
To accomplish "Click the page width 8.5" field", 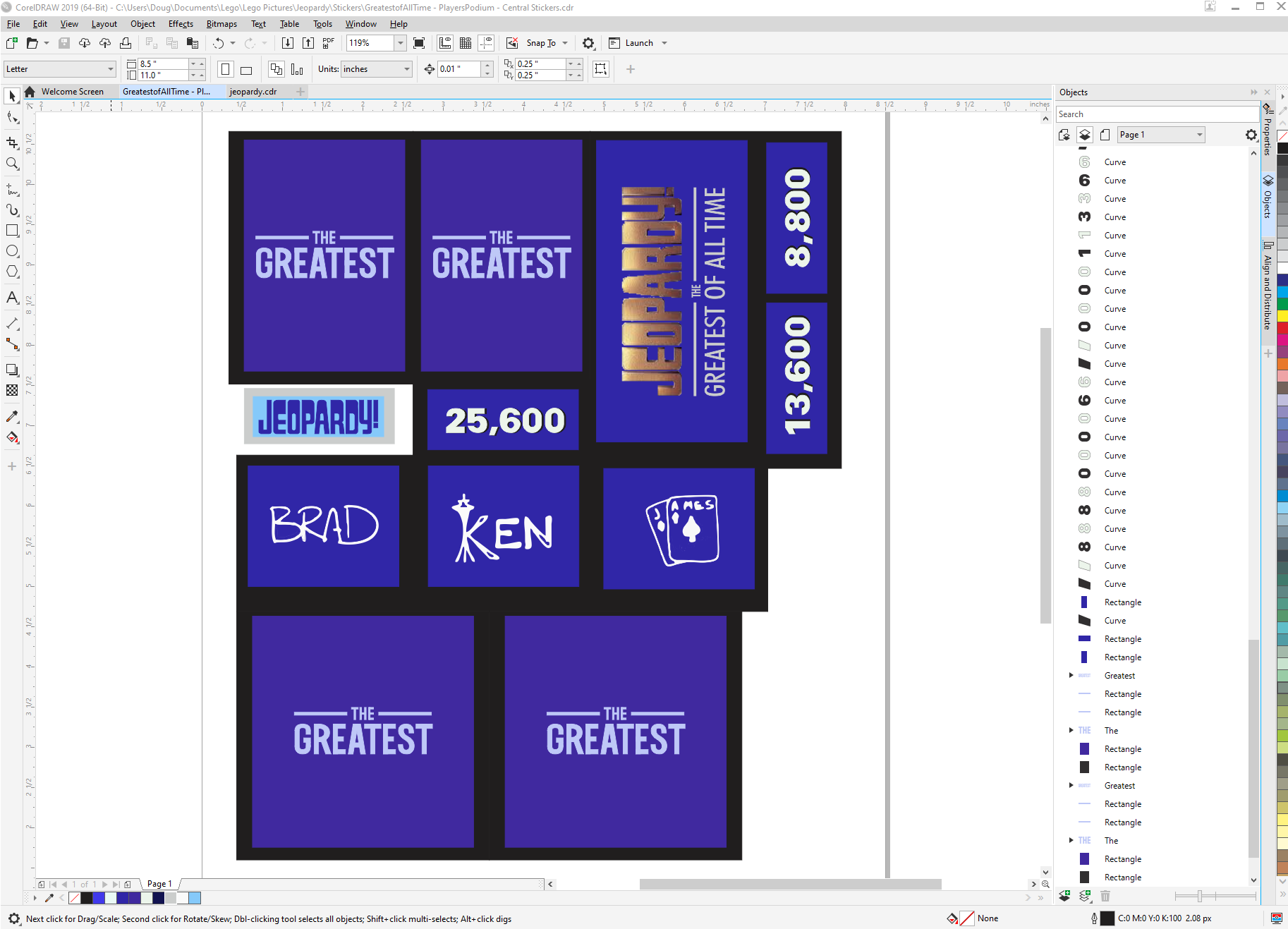I will 164,63.
